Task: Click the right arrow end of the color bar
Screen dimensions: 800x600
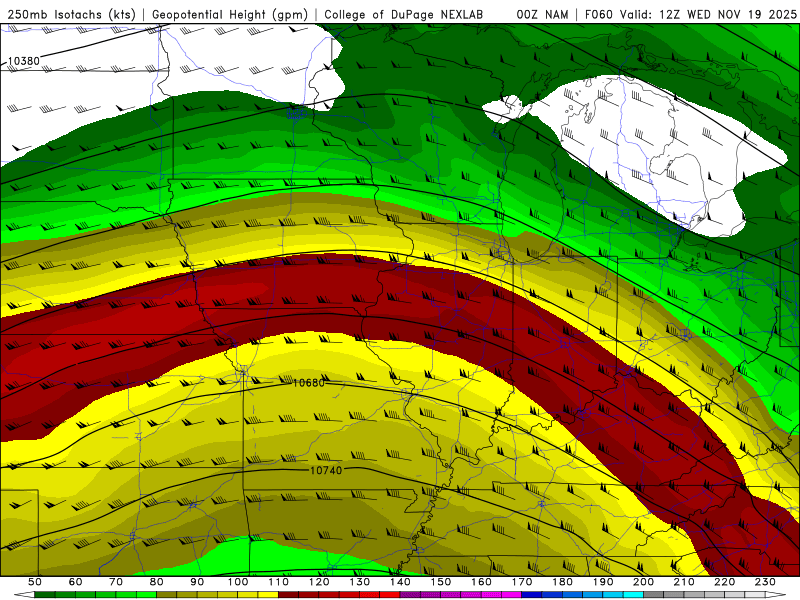Action: click(x=776, y=595)
